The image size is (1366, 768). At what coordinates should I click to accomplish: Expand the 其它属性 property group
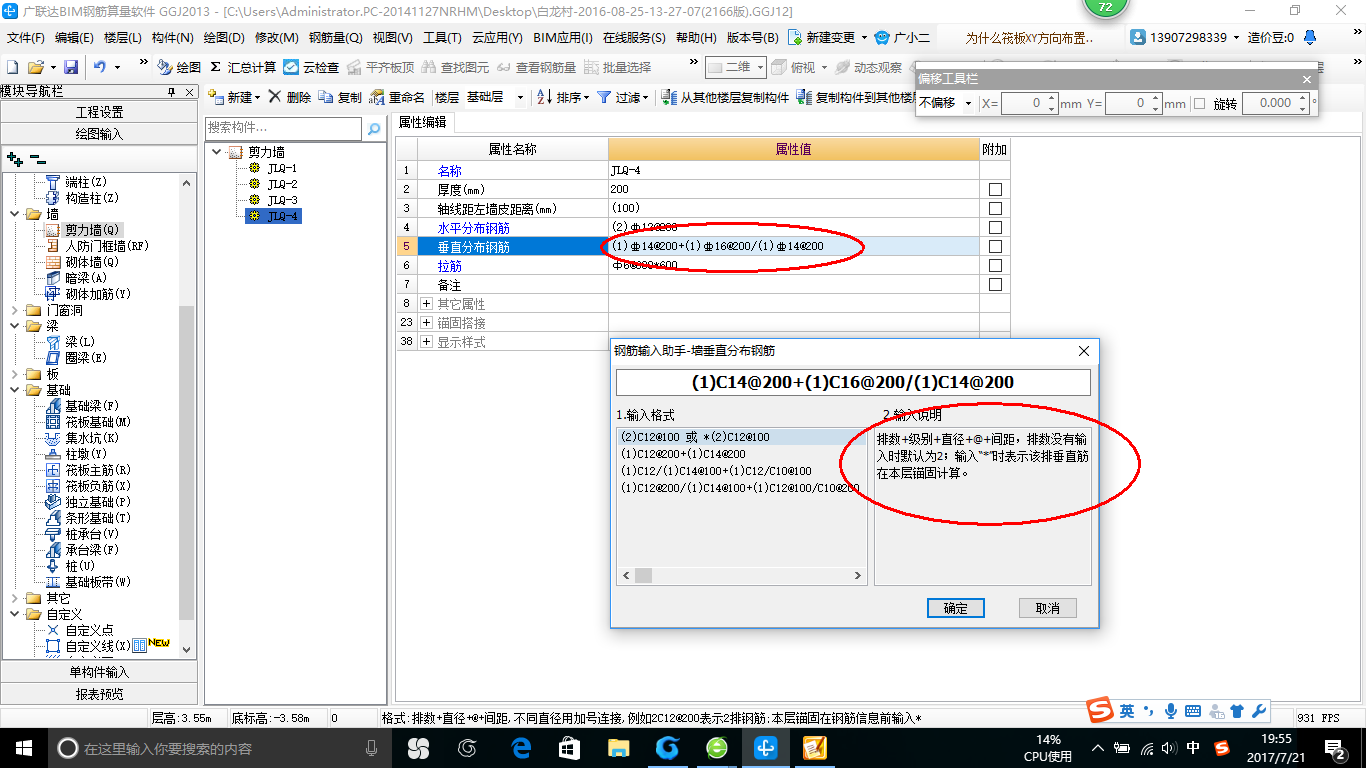pos(426,303)
